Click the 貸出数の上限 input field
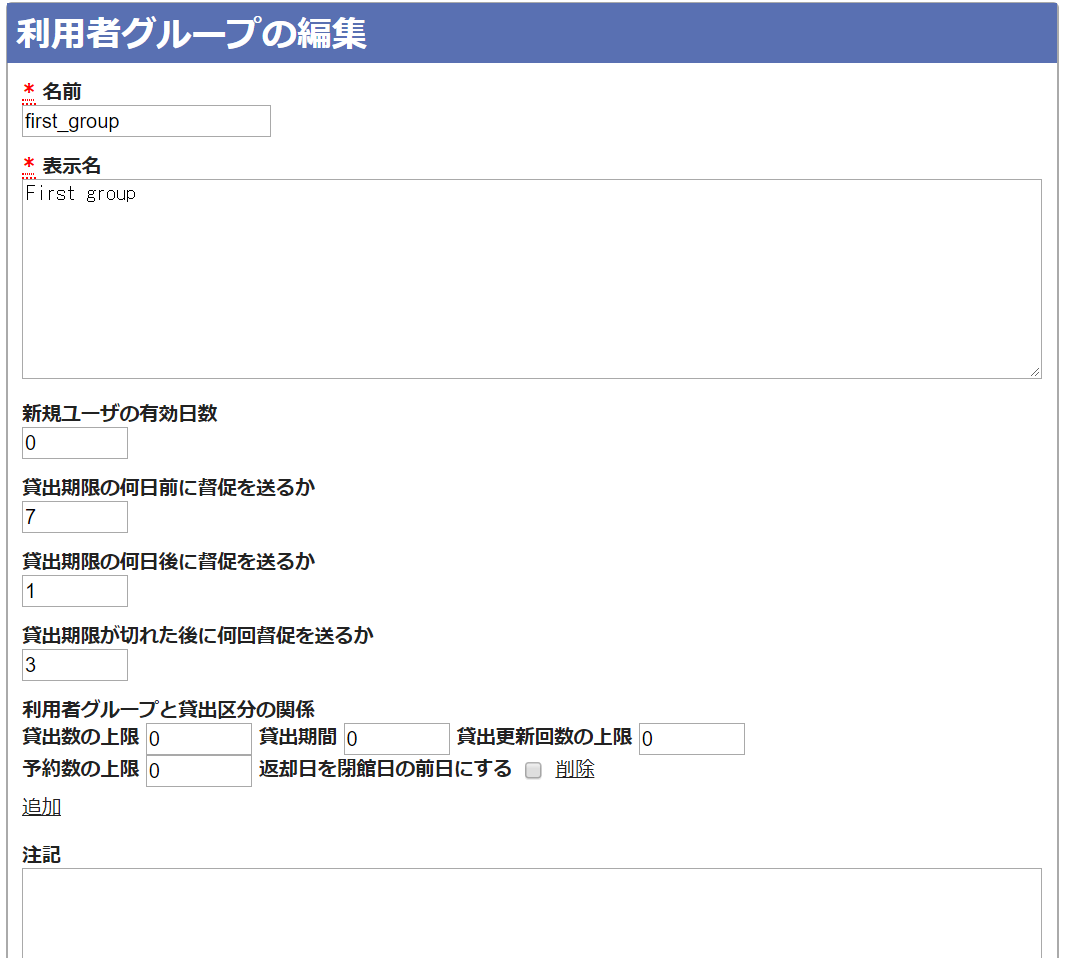 [199, 738]
